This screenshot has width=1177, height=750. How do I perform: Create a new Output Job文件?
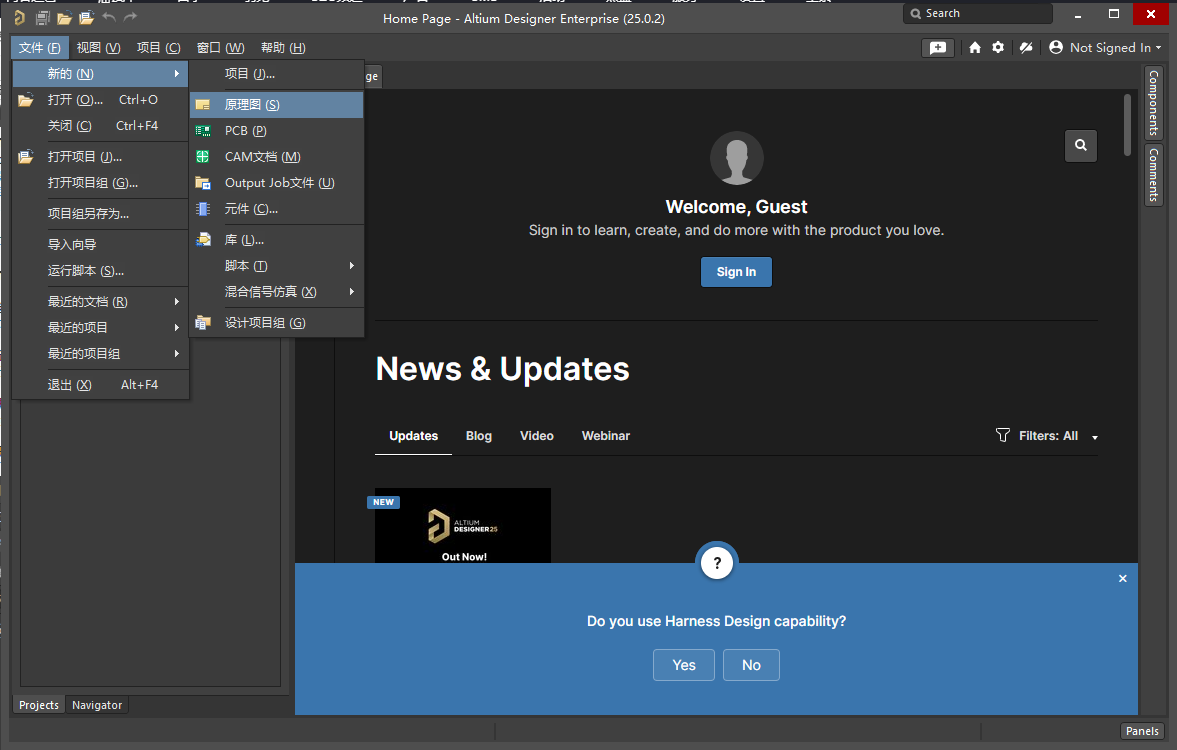click(x=277, y=183)
